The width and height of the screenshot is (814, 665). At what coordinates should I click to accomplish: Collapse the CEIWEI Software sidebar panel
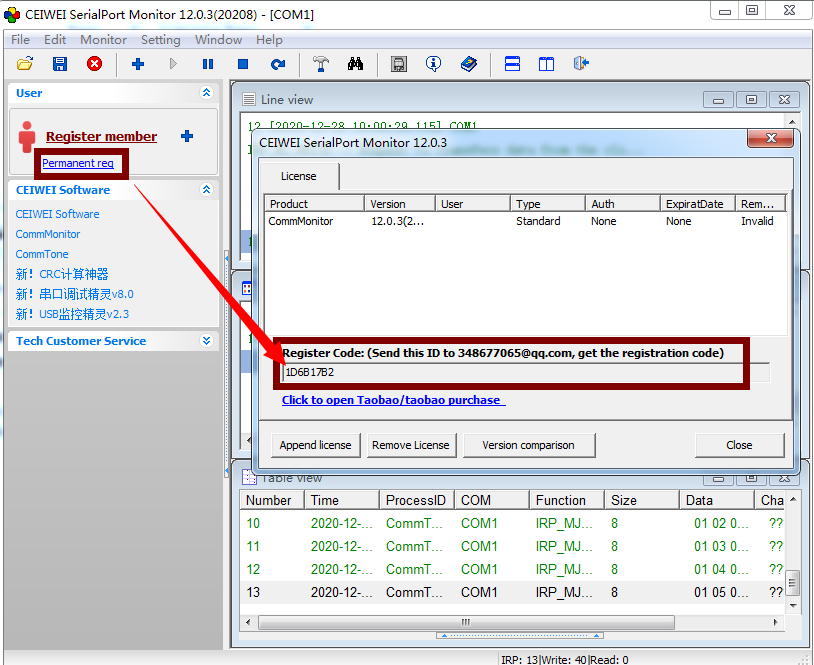pyautogui.click(x=207, y=189)
